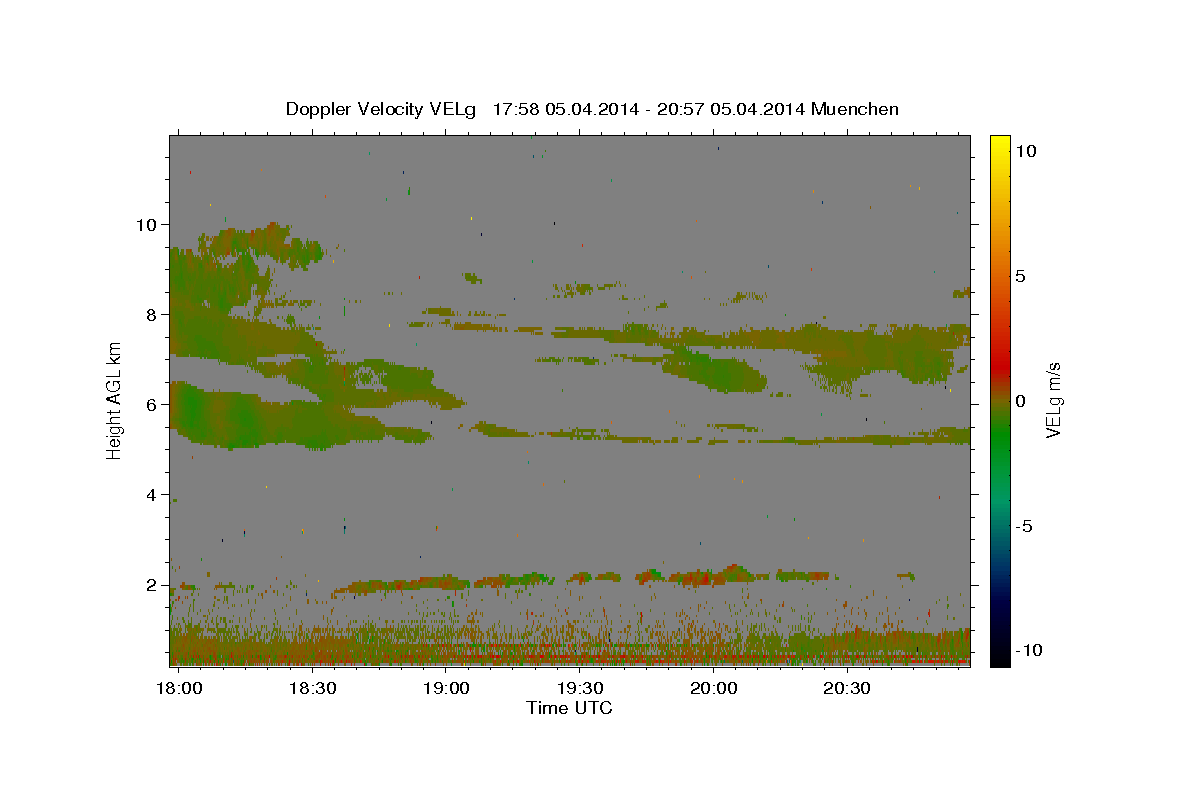
Task: Click the colorbar tick label -5
Action: (x=1024, y=526)
